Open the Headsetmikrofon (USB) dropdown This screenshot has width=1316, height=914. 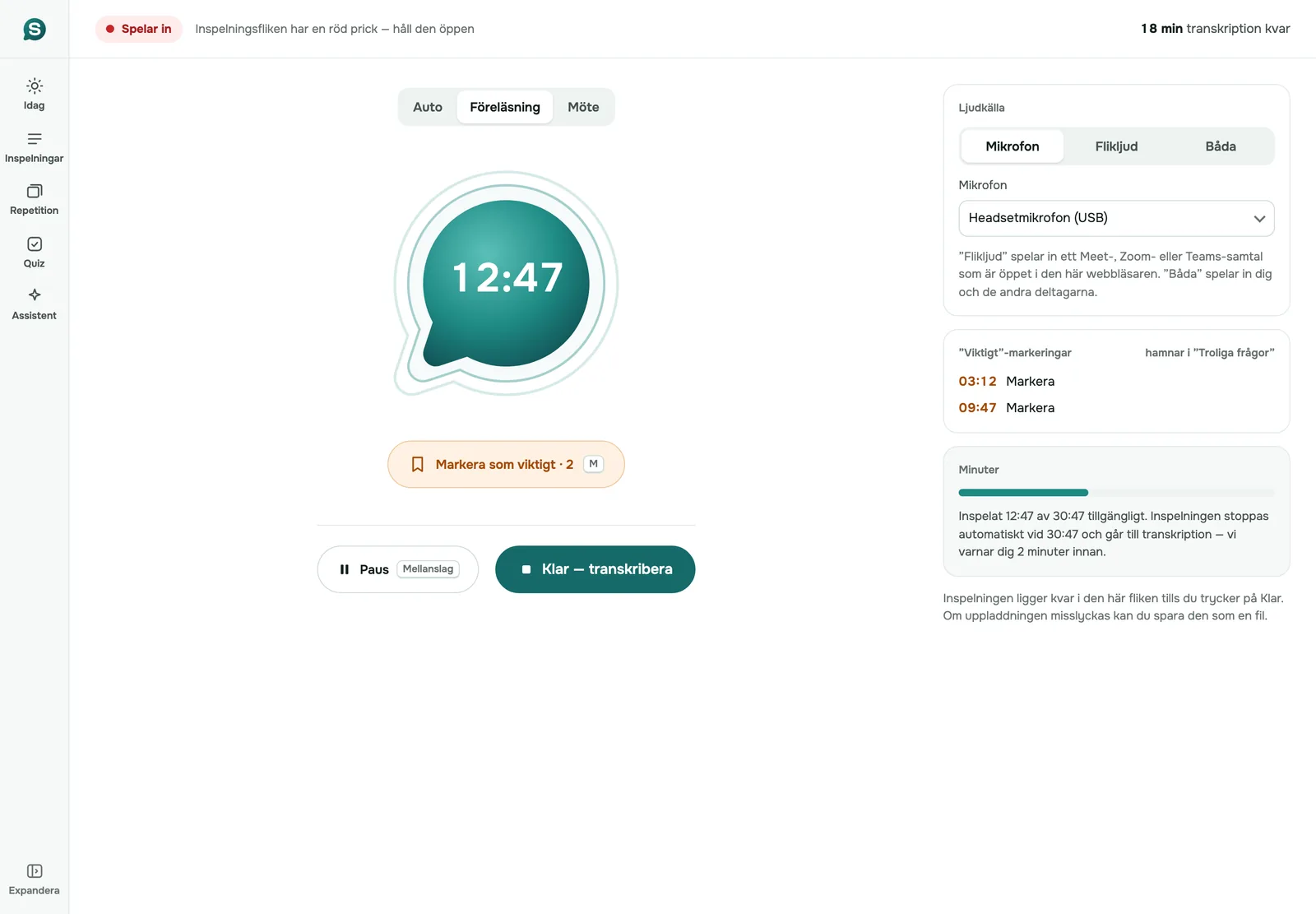(1116, 218)
